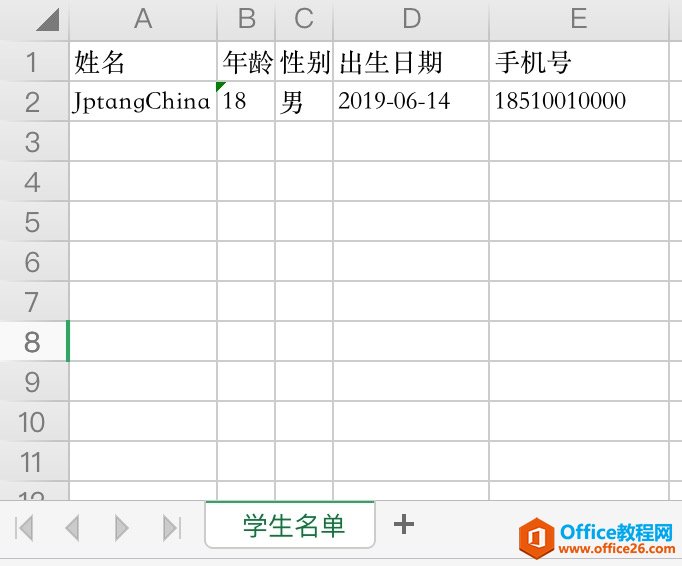Select column C header
682x566 pixels.
click(x=304, y=20)
